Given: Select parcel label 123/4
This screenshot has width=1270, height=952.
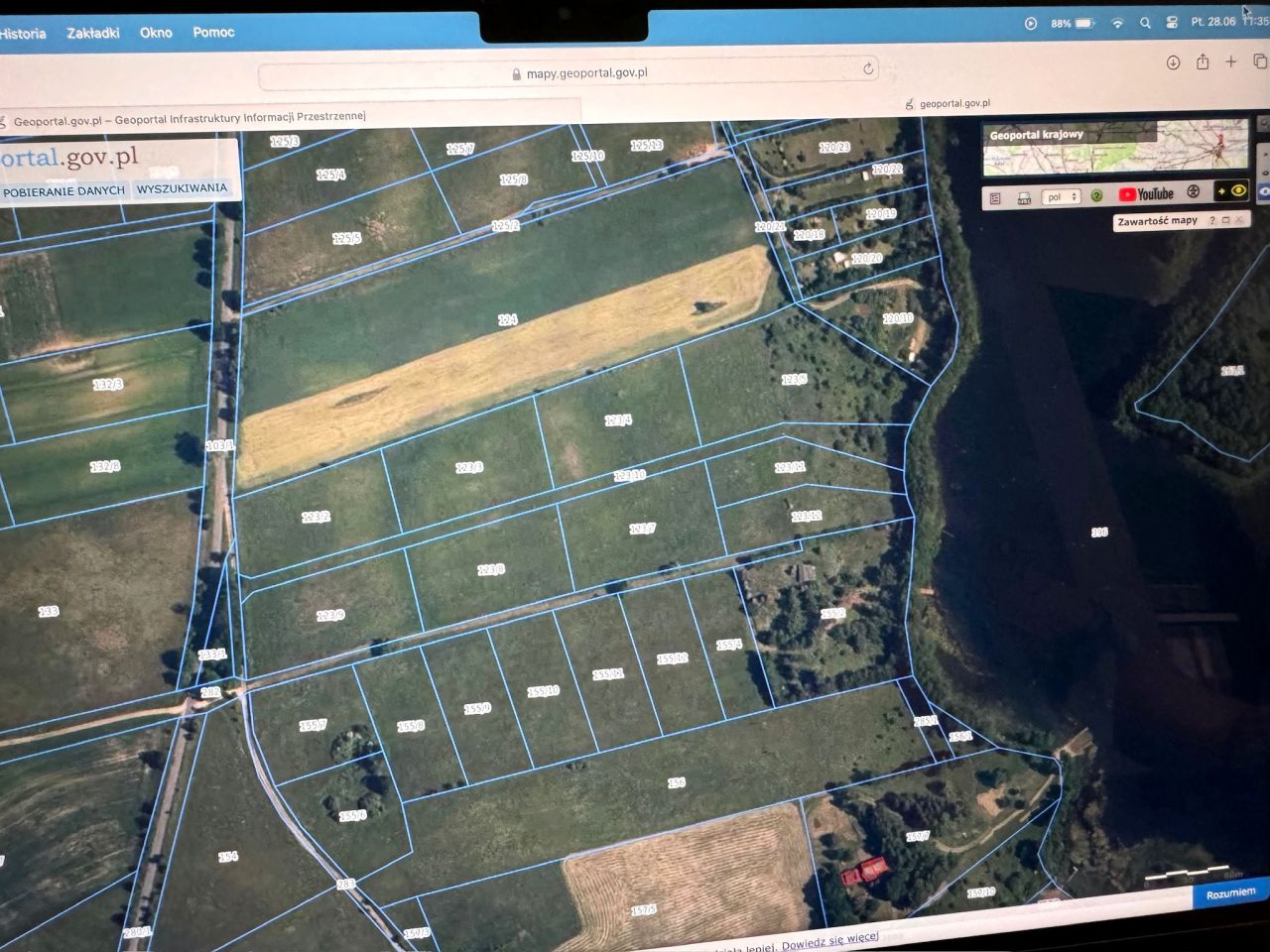Looking at the screenshot, I should pos(618,420).
